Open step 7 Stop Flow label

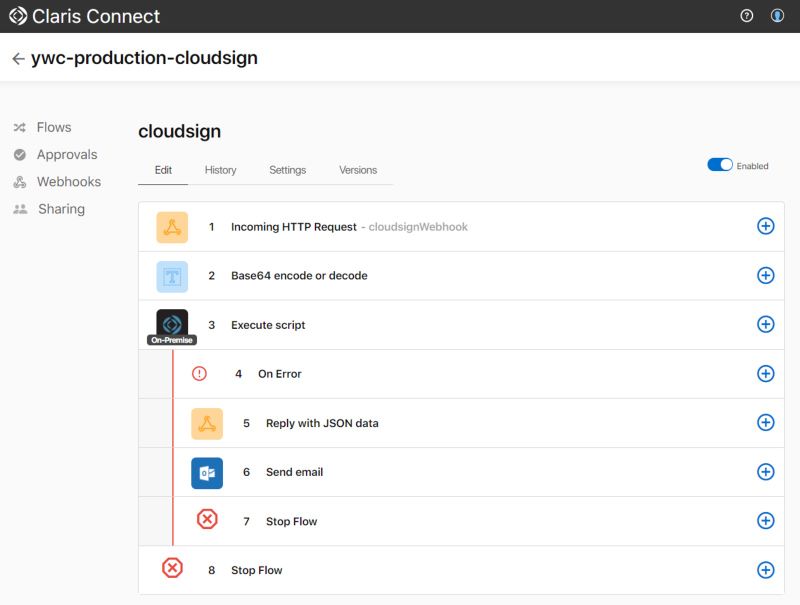click(291, 521)
